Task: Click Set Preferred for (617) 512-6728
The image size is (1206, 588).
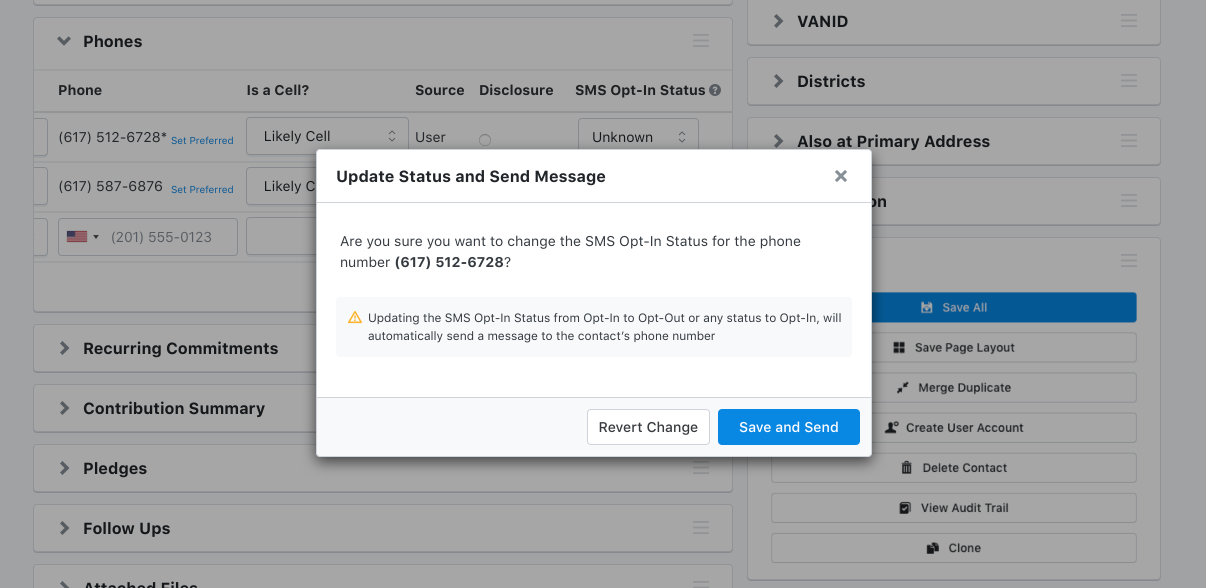Action: coord(202,140)
